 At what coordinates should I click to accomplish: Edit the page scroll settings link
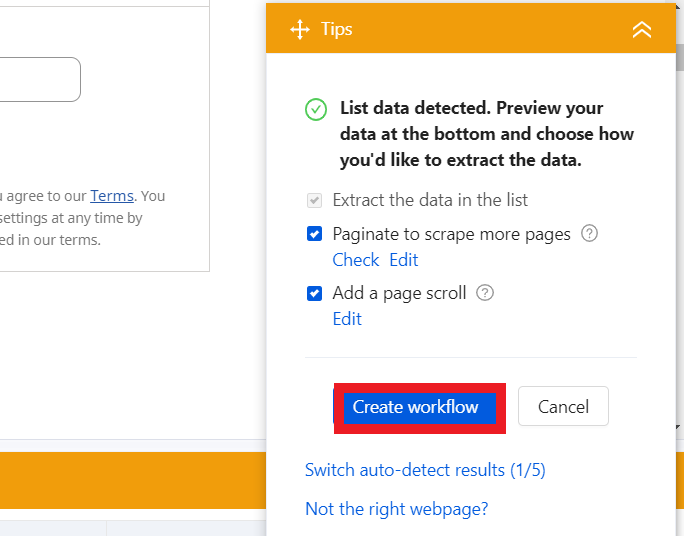click(347, 319)
